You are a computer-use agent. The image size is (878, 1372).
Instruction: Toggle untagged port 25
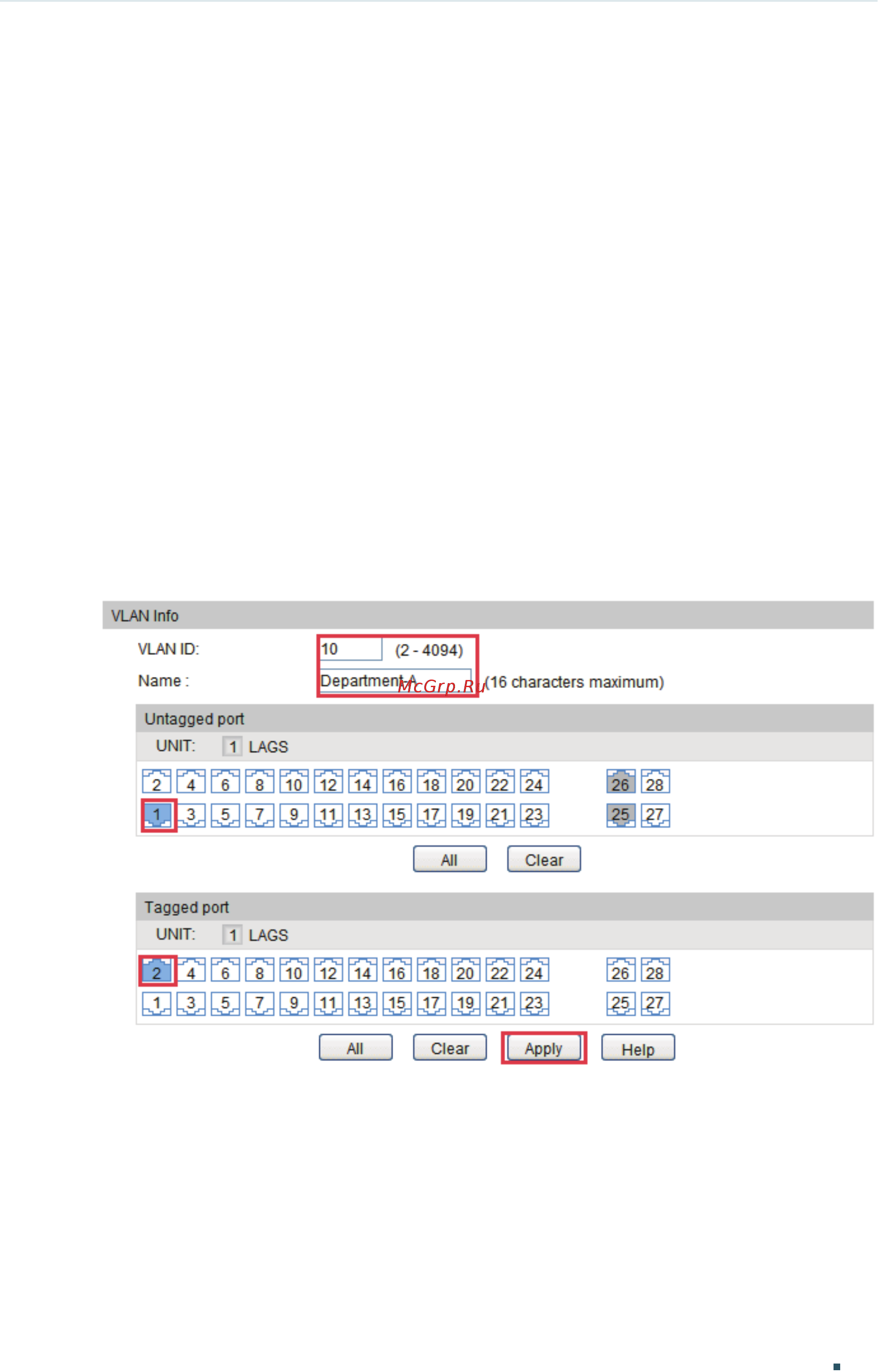point(621,815)
